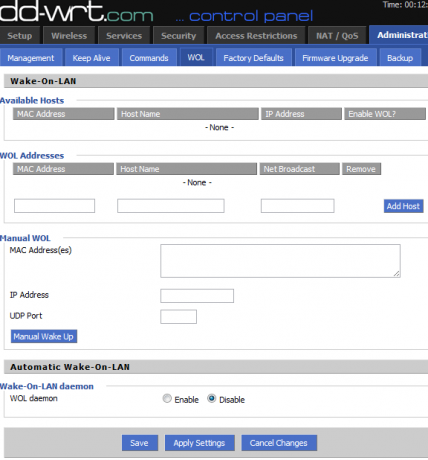This screenshot has height=460, width=428.
Task: Click the Manual Wake Up button
Action: coord(44,336)
